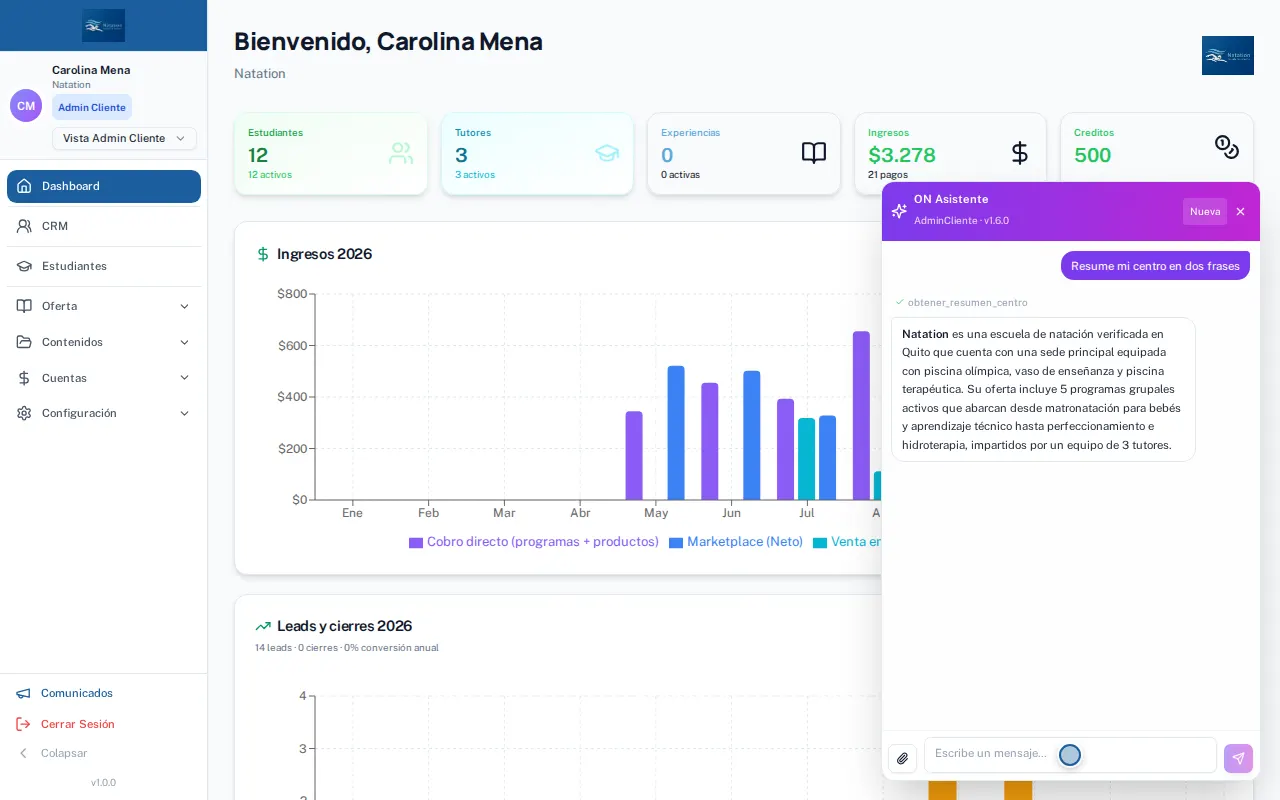Expand the Contenidos submenu chevron
The width and height of the screenshot is (1280, 800).
tap(184, 342)
